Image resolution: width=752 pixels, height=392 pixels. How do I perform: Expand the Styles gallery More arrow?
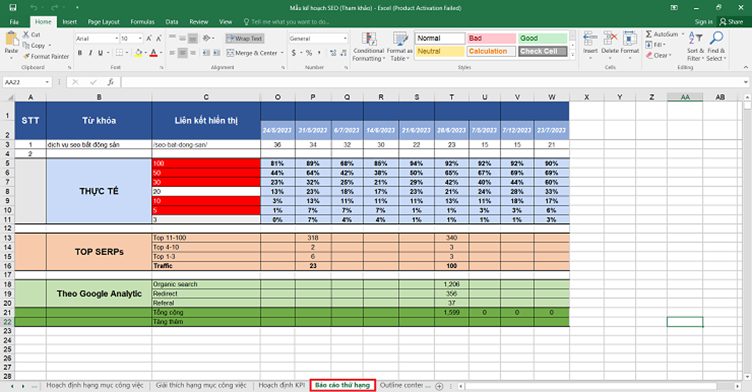tap(572, 55)
